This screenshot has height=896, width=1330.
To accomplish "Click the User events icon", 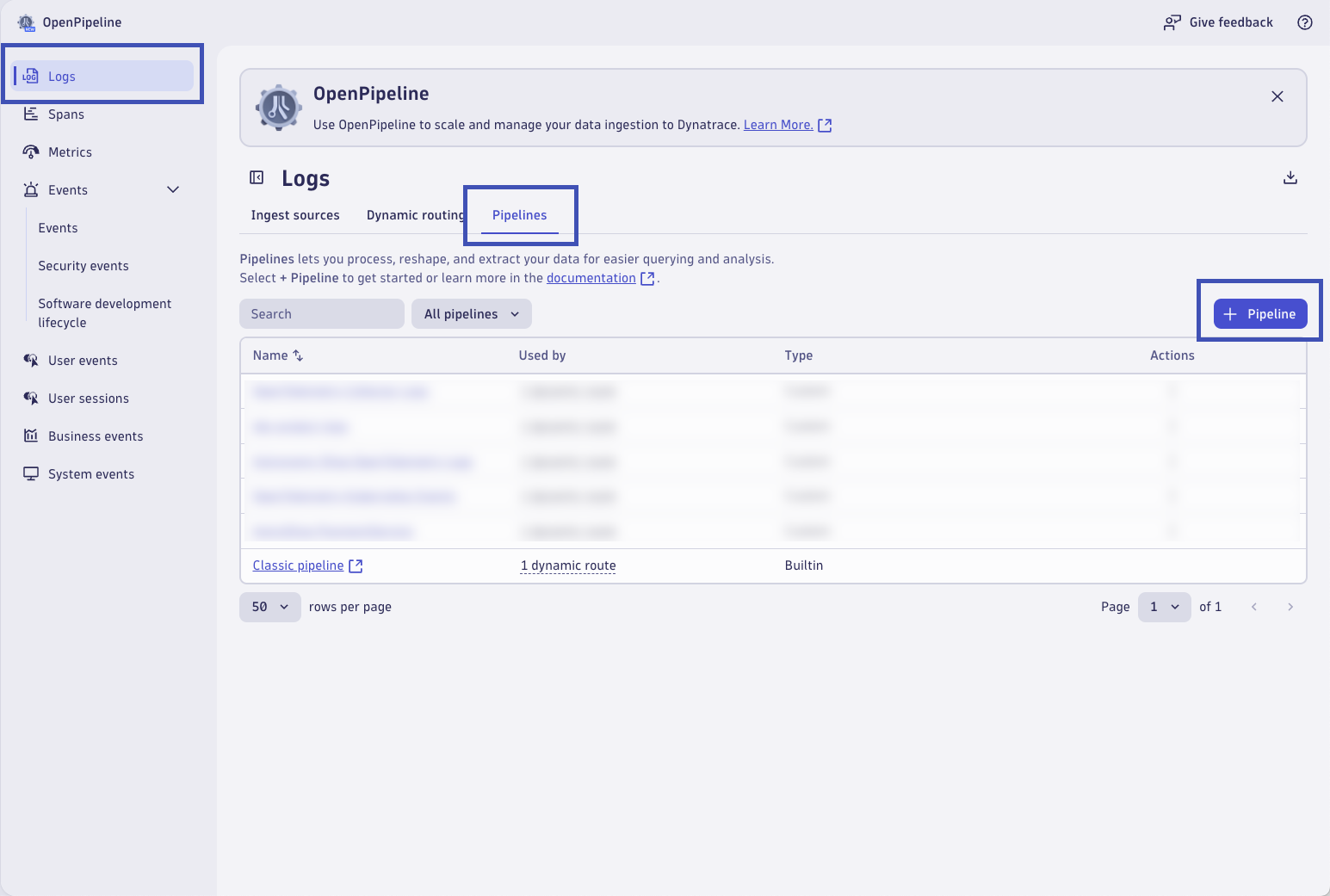I will click(x=31, y=360).
